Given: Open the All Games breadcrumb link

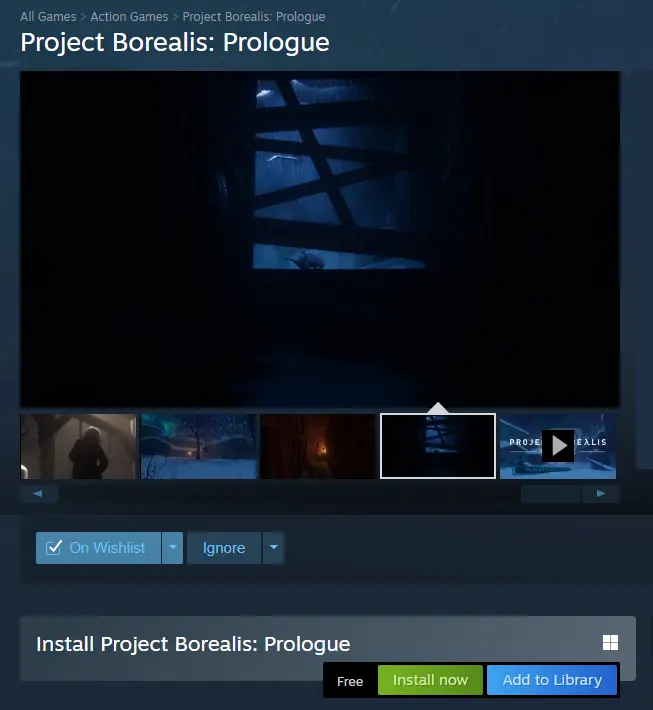Looking at the screenshot, I should [x=48, y=17].
